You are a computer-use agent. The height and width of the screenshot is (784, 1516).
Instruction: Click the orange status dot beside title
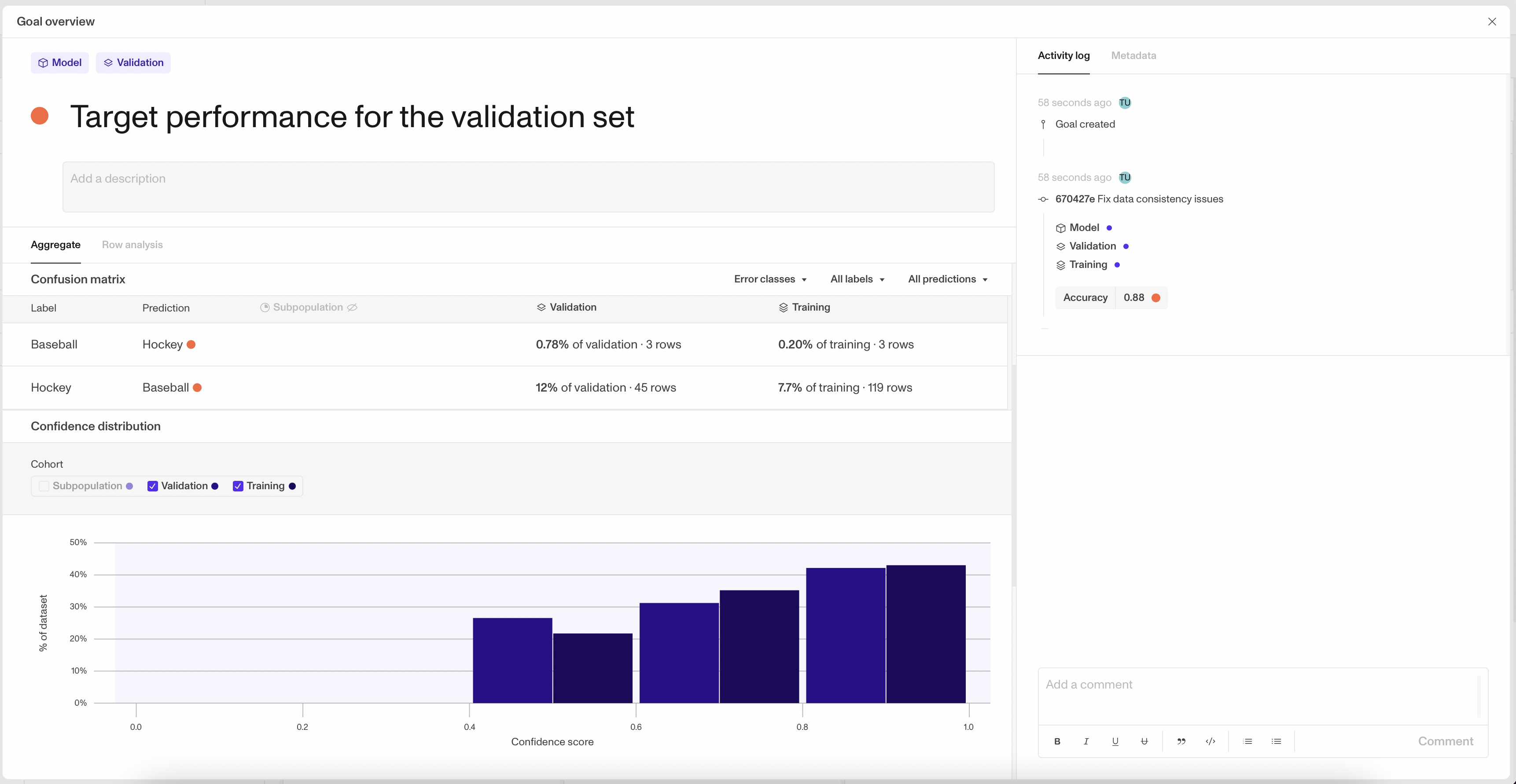pyautogui.click(x=40, y=116)
